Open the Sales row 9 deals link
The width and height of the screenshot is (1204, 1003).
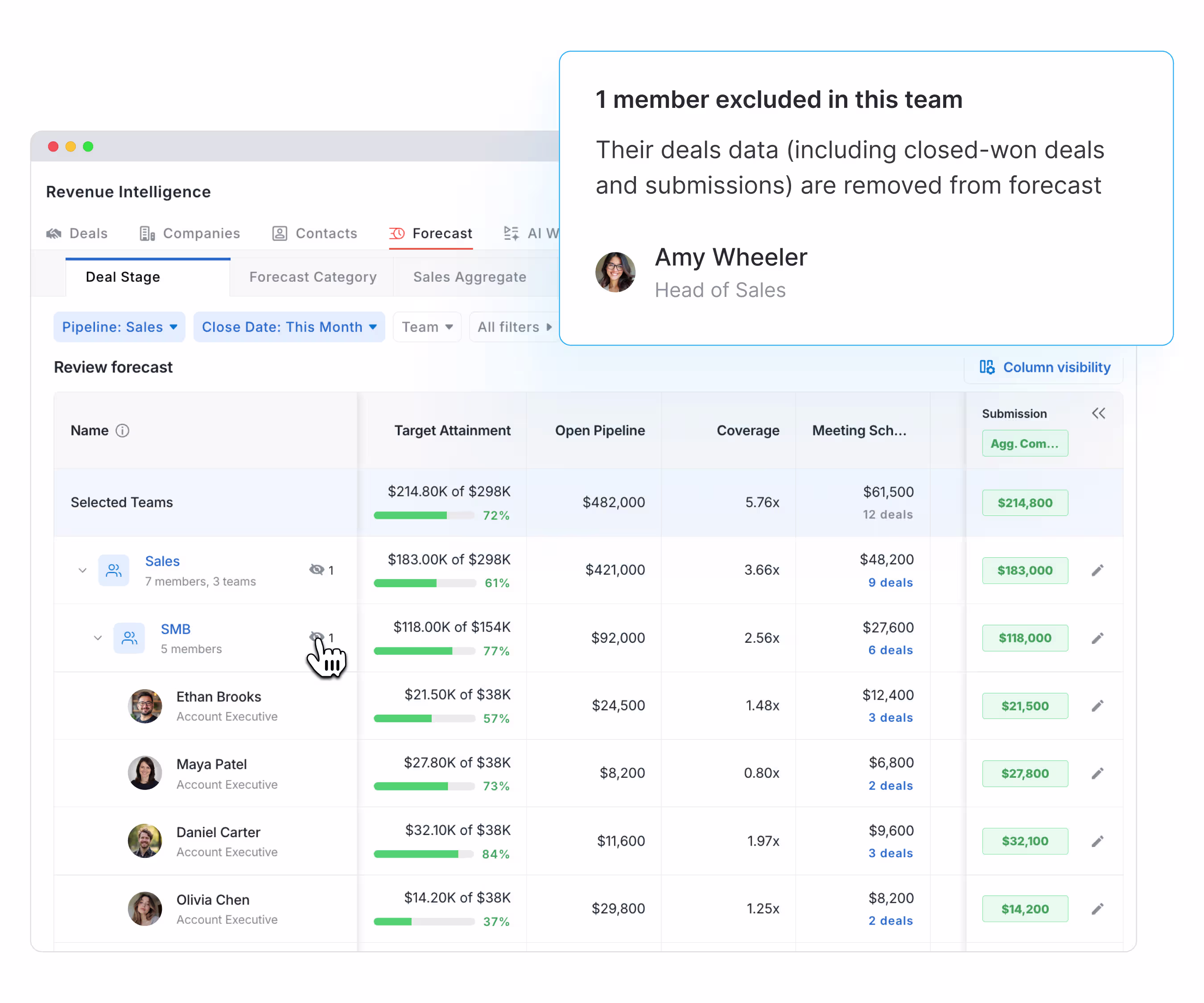pyautogui.click(x=891, y=582)
